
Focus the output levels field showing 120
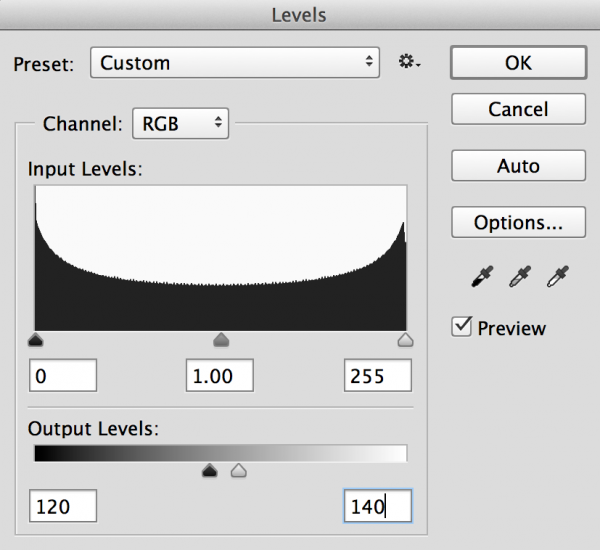tap(64, 506)
